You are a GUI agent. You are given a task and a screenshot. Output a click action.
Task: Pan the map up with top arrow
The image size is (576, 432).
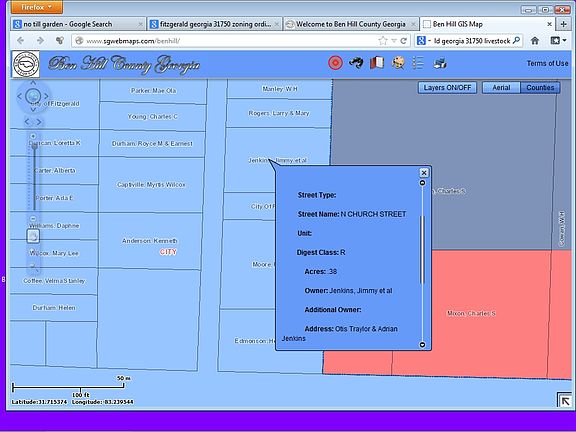coord(33,83)
